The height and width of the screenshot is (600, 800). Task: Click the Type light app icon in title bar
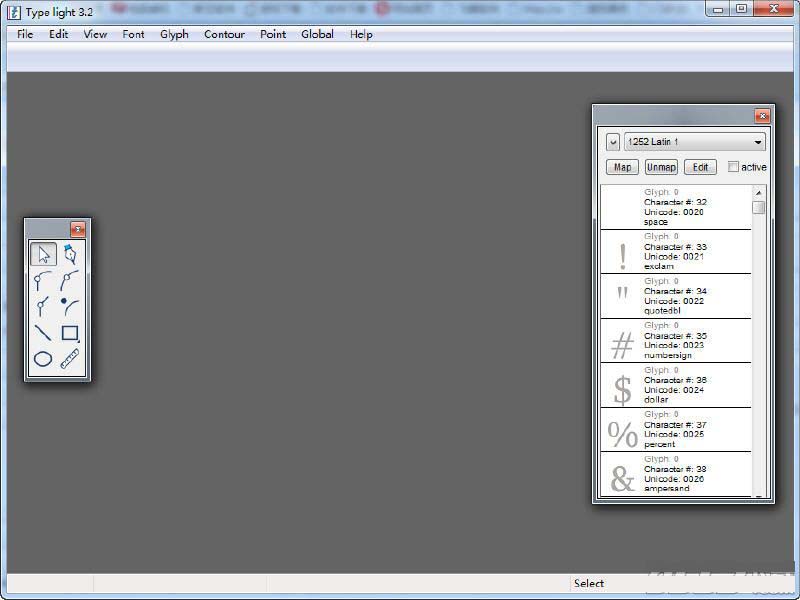click(14, 12)
